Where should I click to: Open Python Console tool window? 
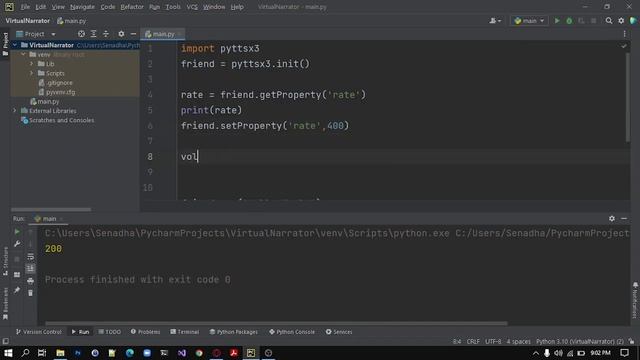click(292, 332)
